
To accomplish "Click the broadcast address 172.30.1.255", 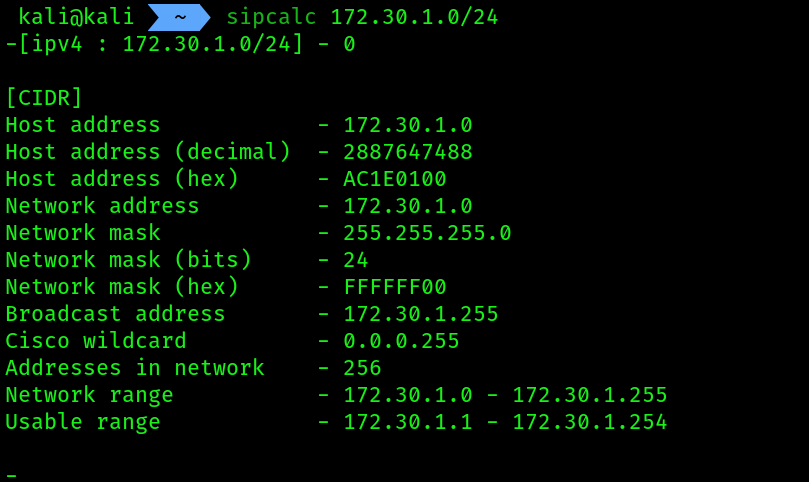I will 420,314.
